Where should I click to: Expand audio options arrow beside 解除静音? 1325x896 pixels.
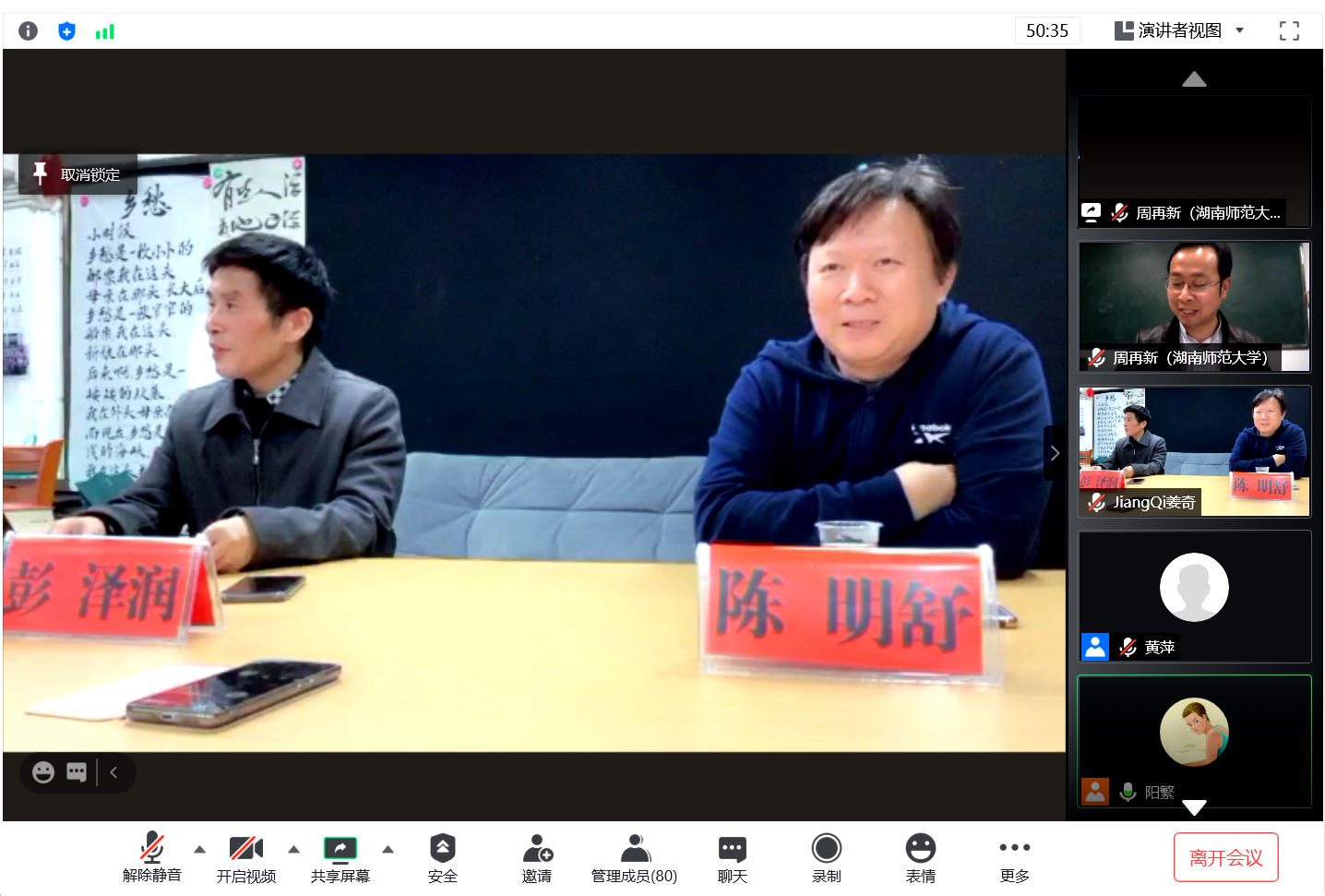pyautogui.click(x=199, y=849)
